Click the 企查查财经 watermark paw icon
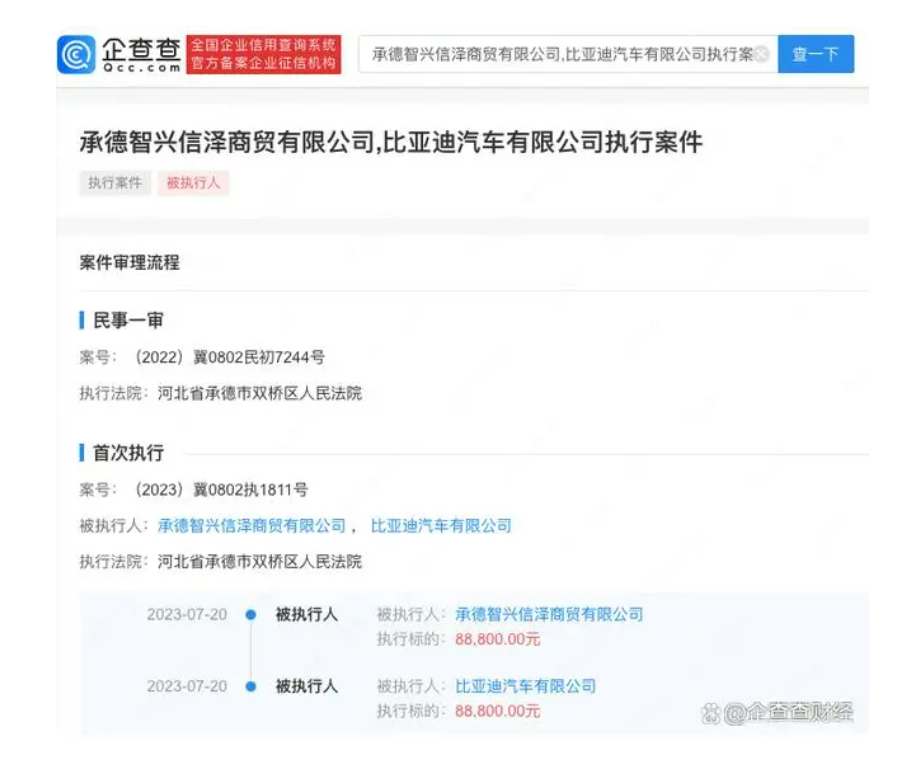Viewport: 907px width, 759px height. pos(710,712)
